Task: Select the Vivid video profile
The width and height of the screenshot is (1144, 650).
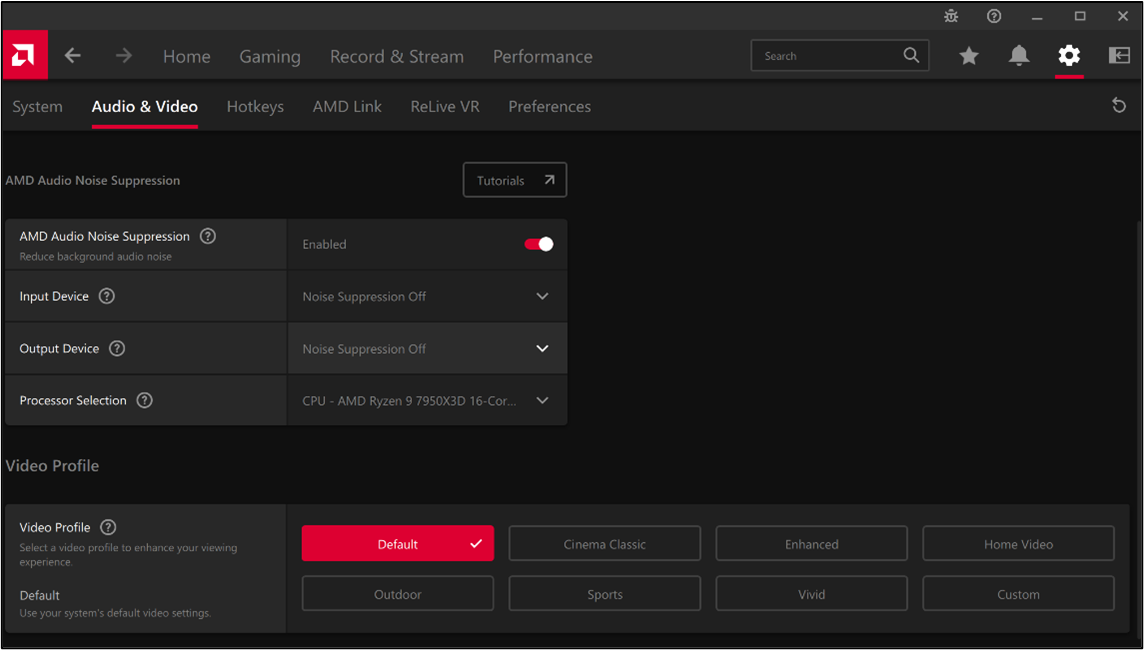Action: pos(811,594)
